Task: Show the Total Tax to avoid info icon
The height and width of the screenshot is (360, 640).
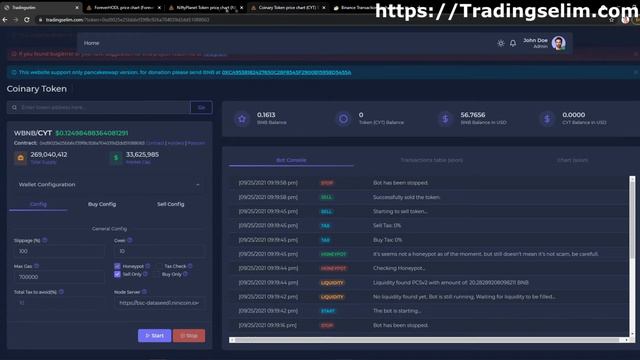Action: (61, 291)
